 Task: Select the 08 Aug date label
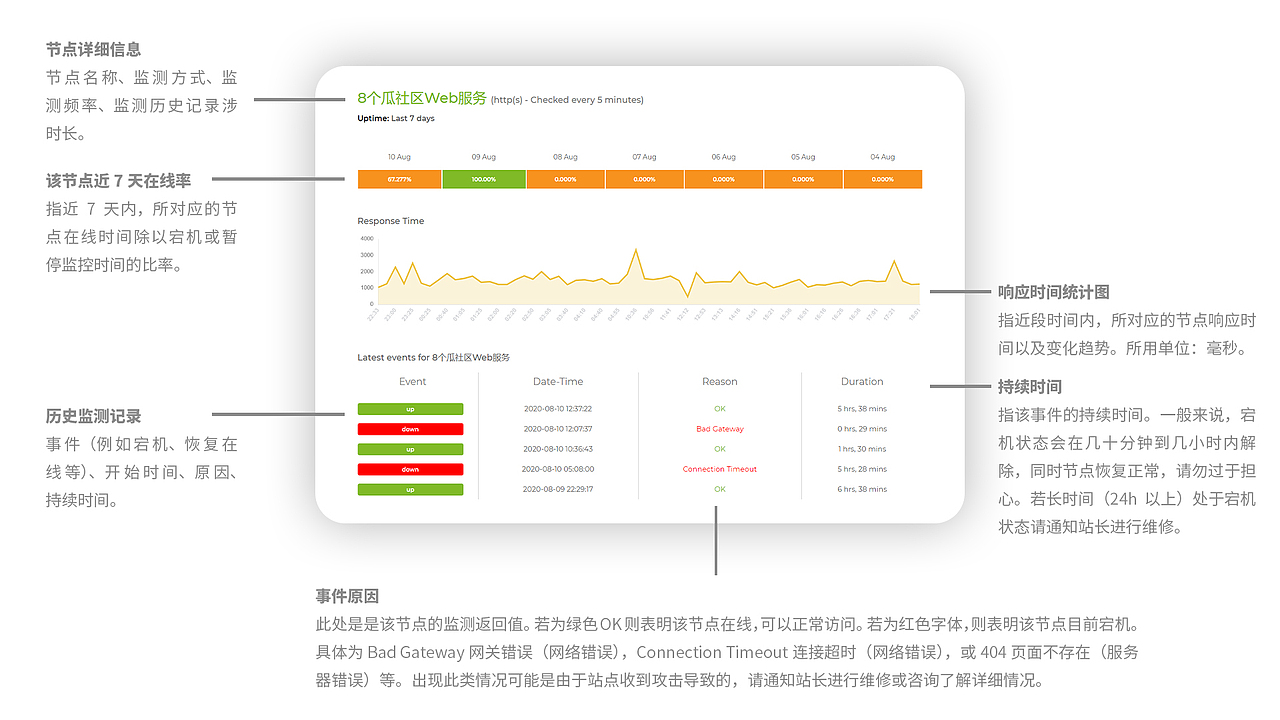[565, 157]
